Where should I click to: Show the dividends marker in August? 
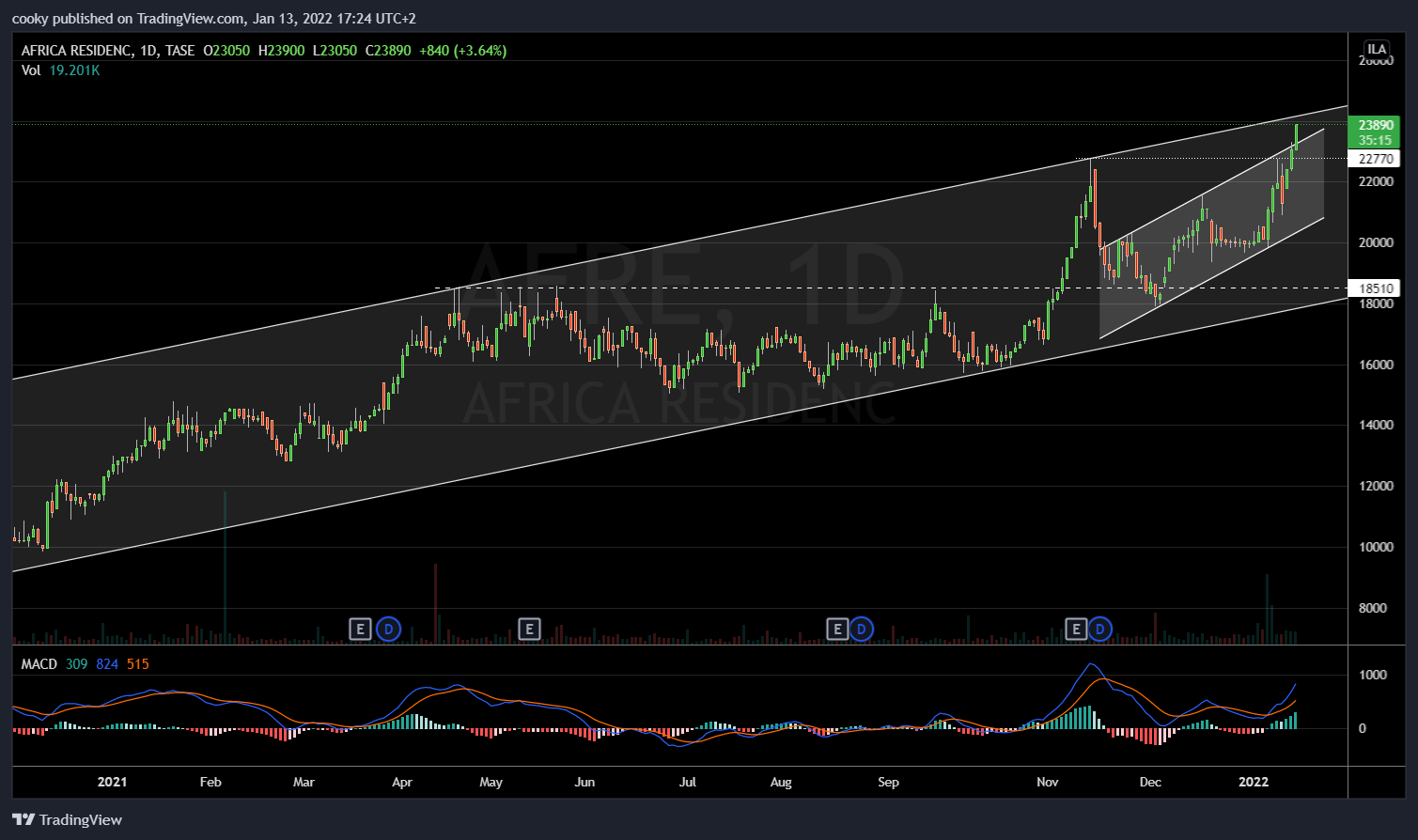click(862, 629)
